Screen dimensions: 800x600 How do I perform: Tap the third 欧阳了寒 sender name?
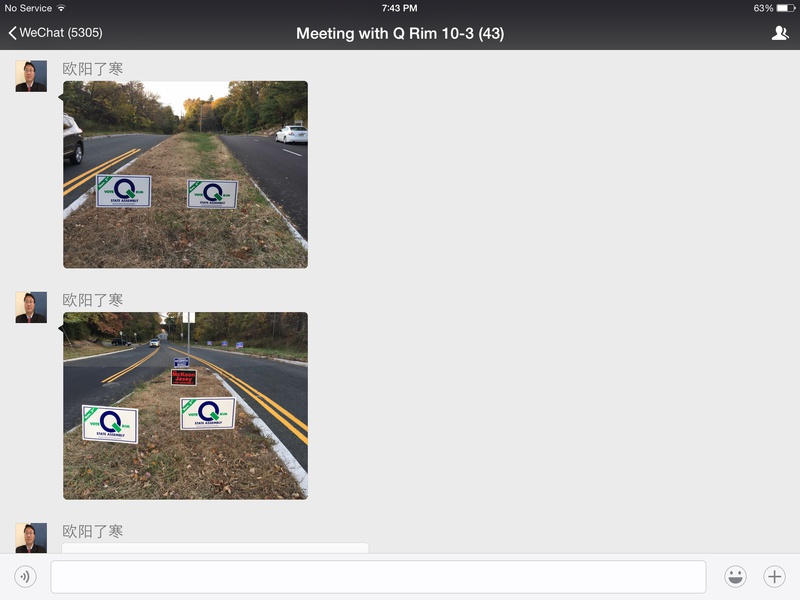tap(92, 531)
